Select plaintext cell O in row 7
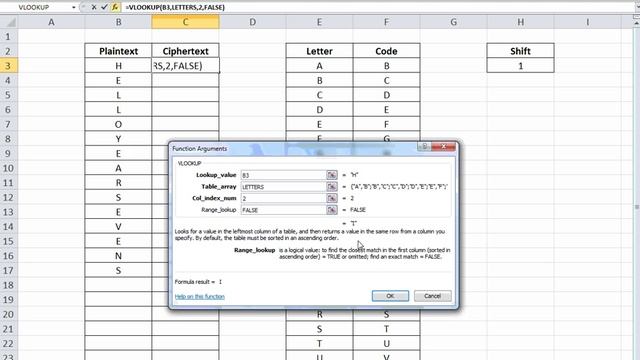The image size is (640, 360). (118, 124)
